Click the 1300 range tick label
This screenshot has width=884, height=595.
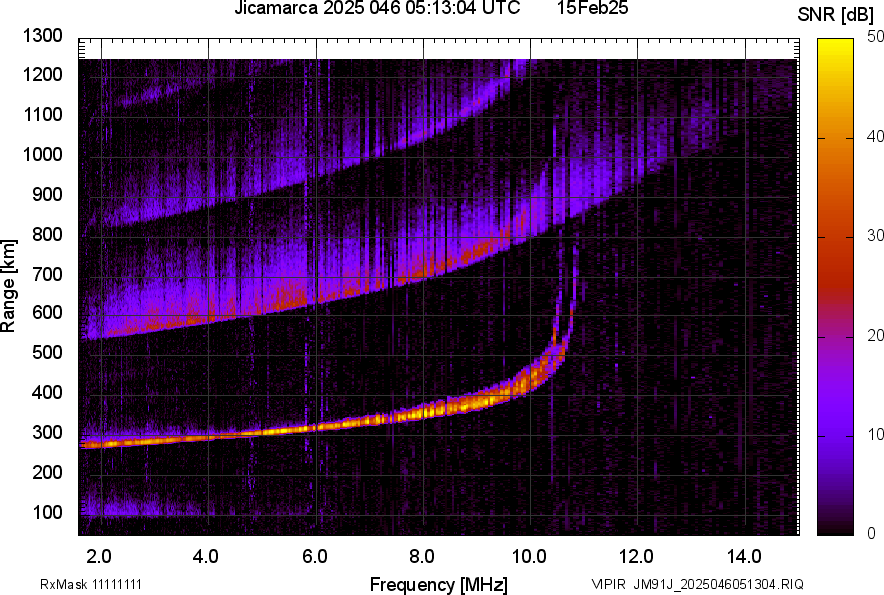point(44,36)
